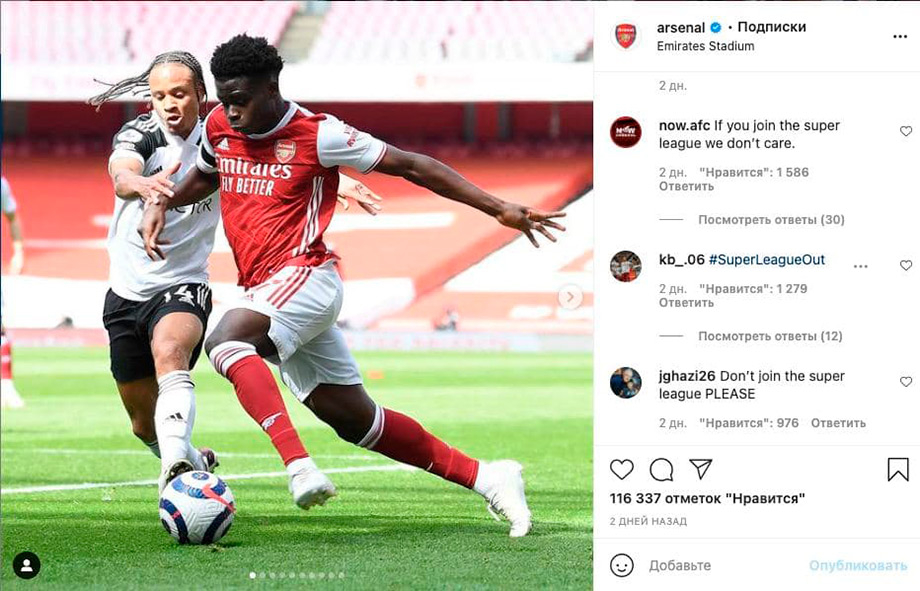This screenshot has height=591, width=920.
Task: Like the now.afc comment
Action: tap(906, 131)
